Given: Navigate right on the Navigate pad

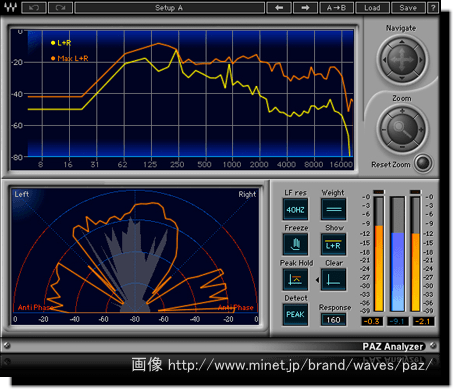Looking at the screenshot, I should (421, 60).
